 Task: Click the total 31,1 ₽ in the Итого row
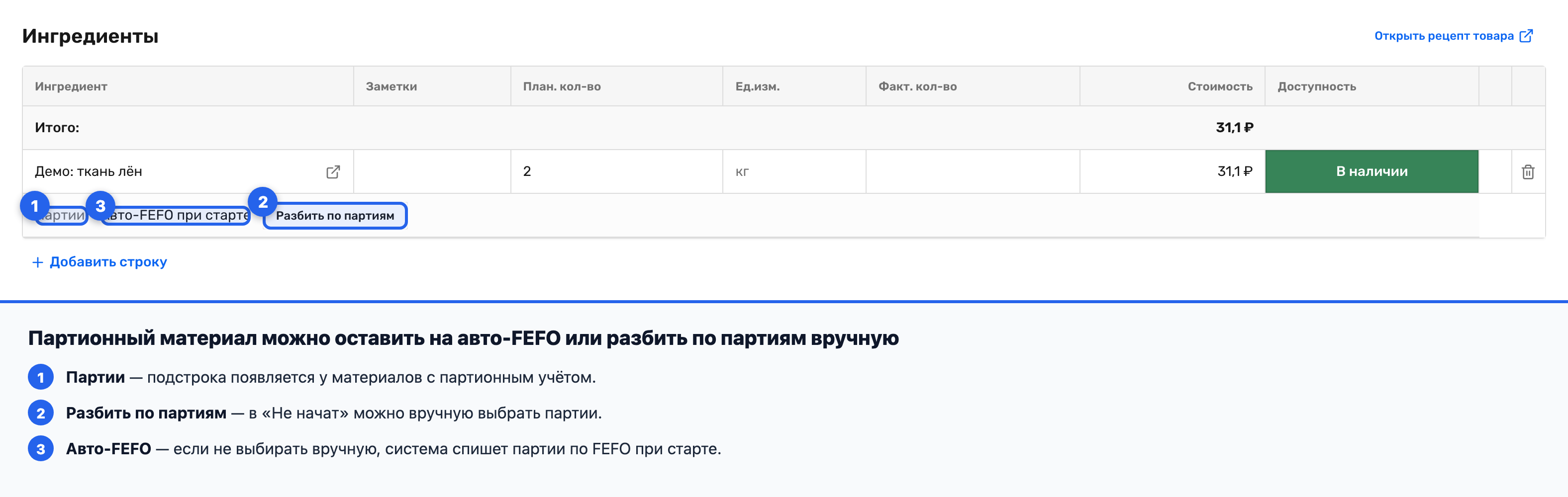click(1234, 128)
